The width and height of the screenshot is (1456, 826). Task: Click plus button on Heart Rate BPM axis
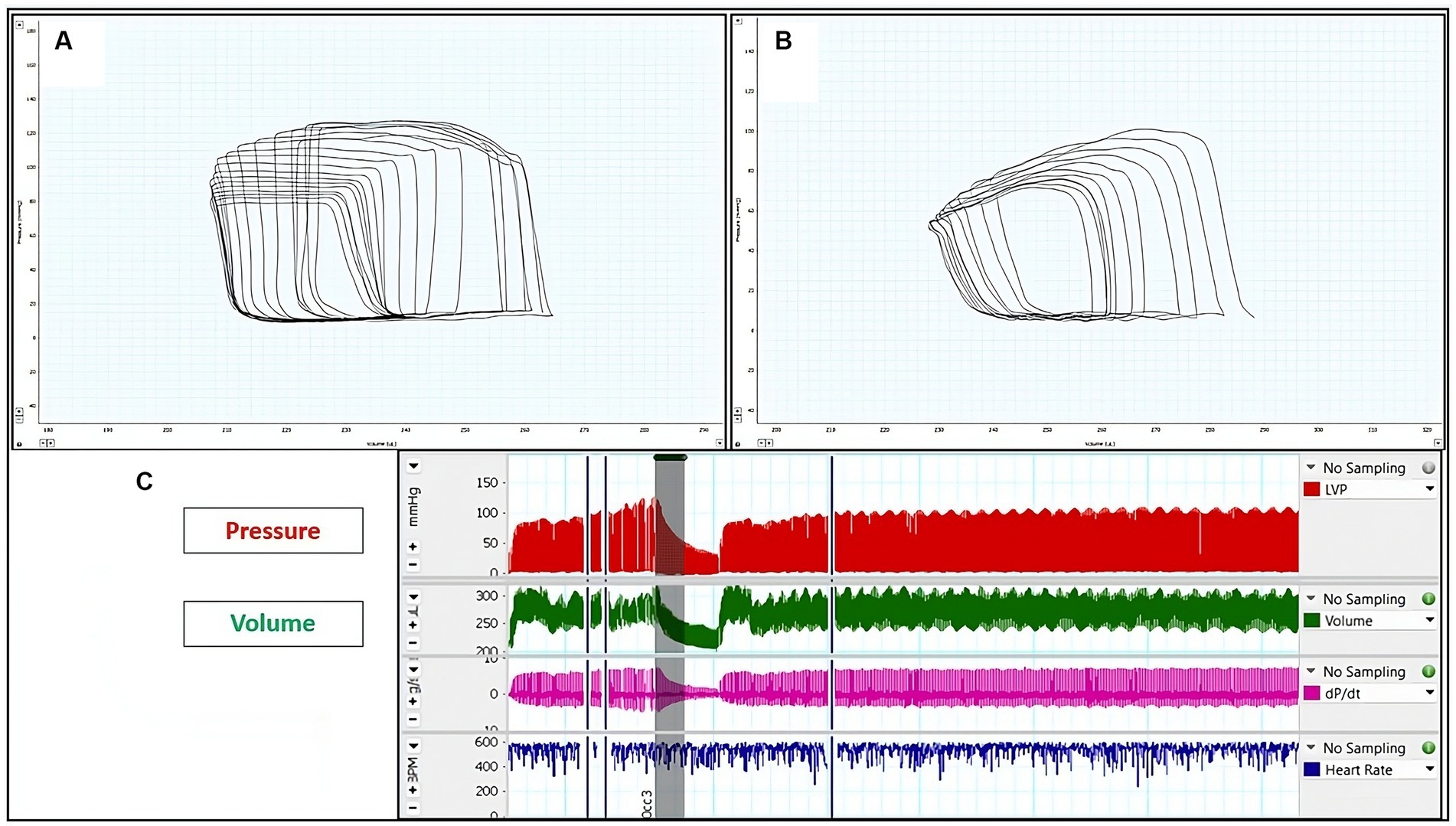tap(413, 790)
